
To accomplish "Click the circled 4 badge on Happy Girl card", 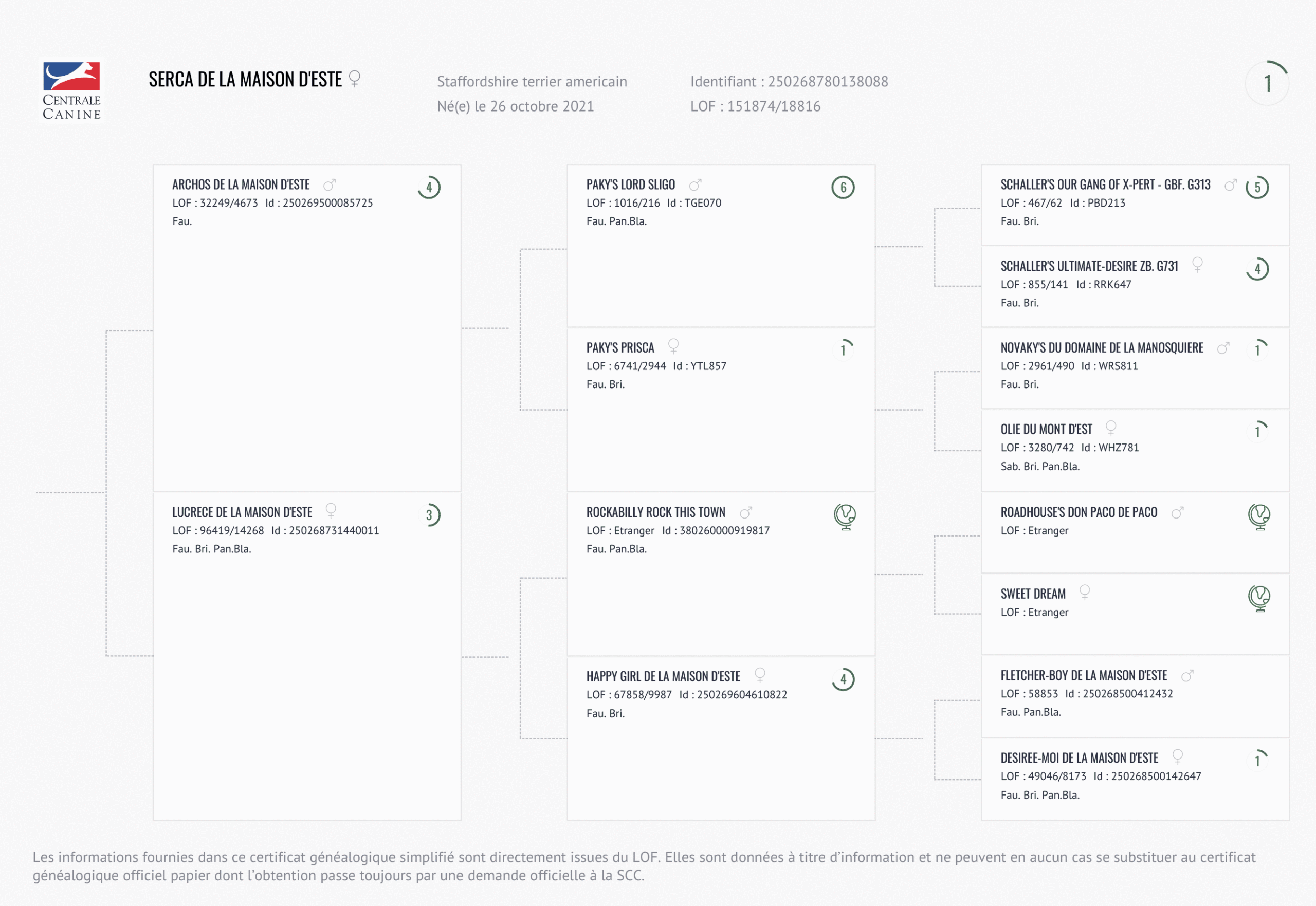I will [x=843, y=679].
